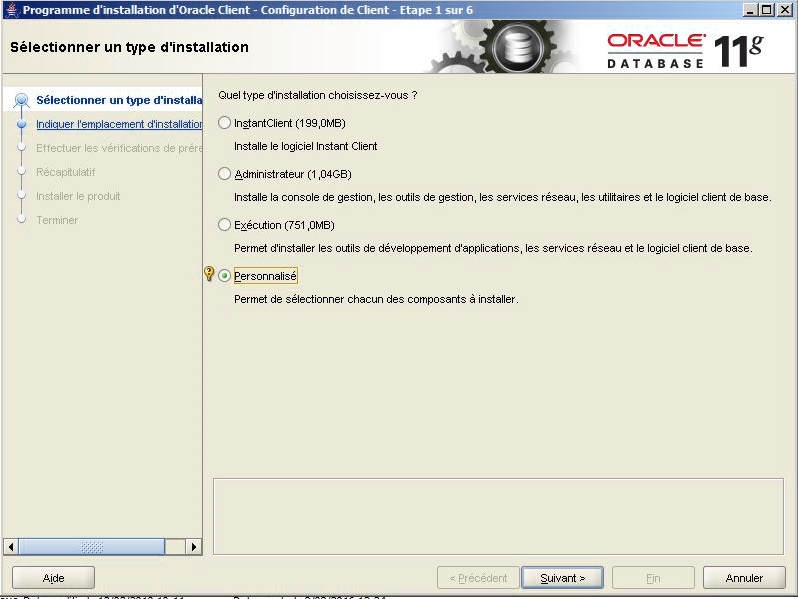Select the InstantClient radio button

(224, 123)
